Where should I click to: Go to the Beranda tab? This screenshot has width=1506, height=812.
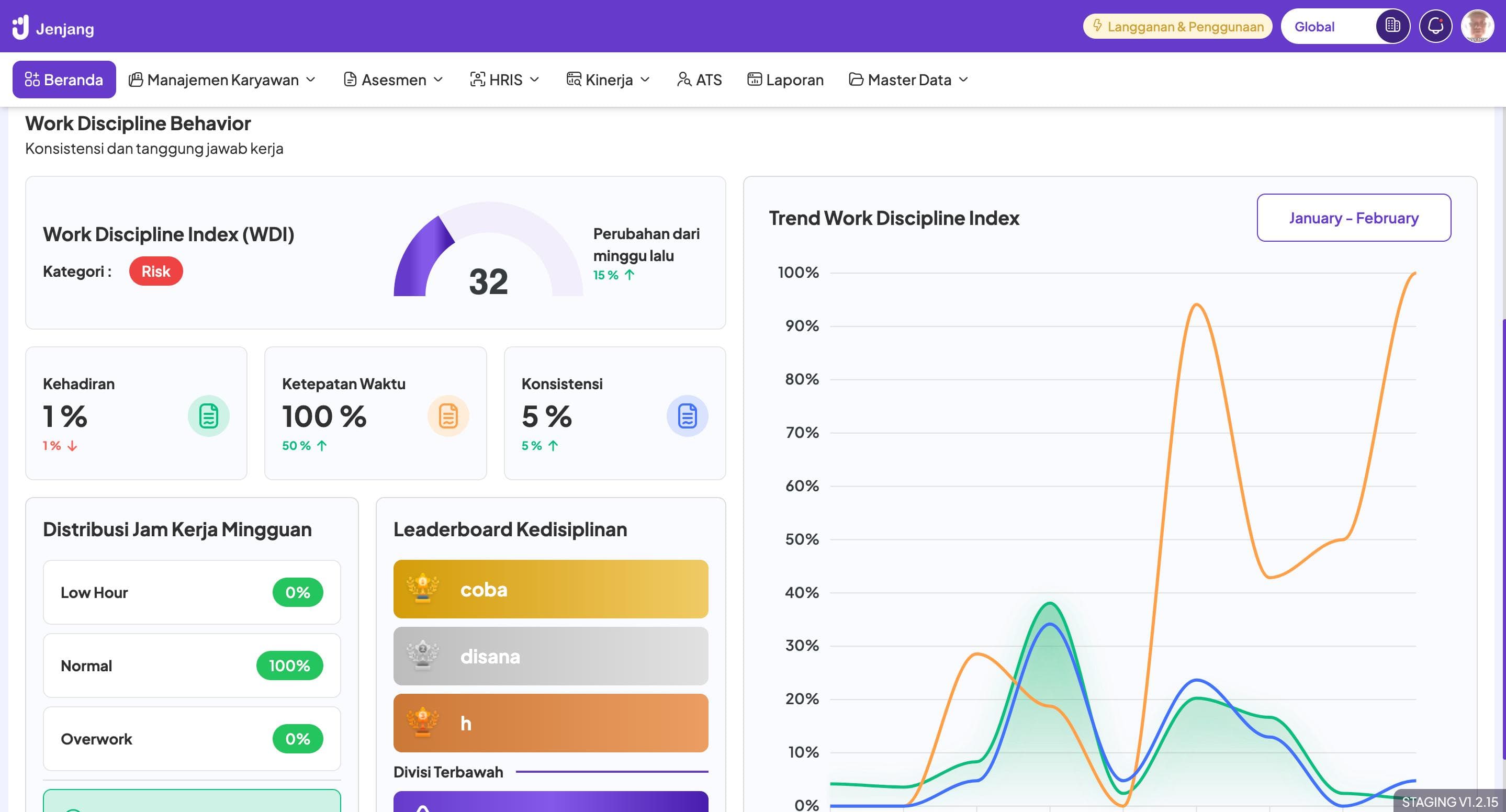[64, 80]
